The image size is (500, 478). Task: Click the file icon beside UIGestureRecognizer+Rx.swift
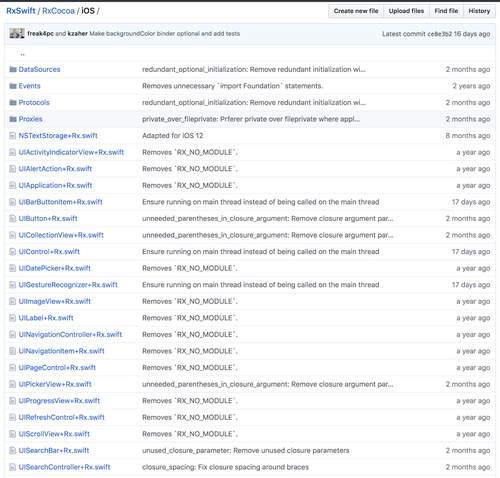(12, 285)
